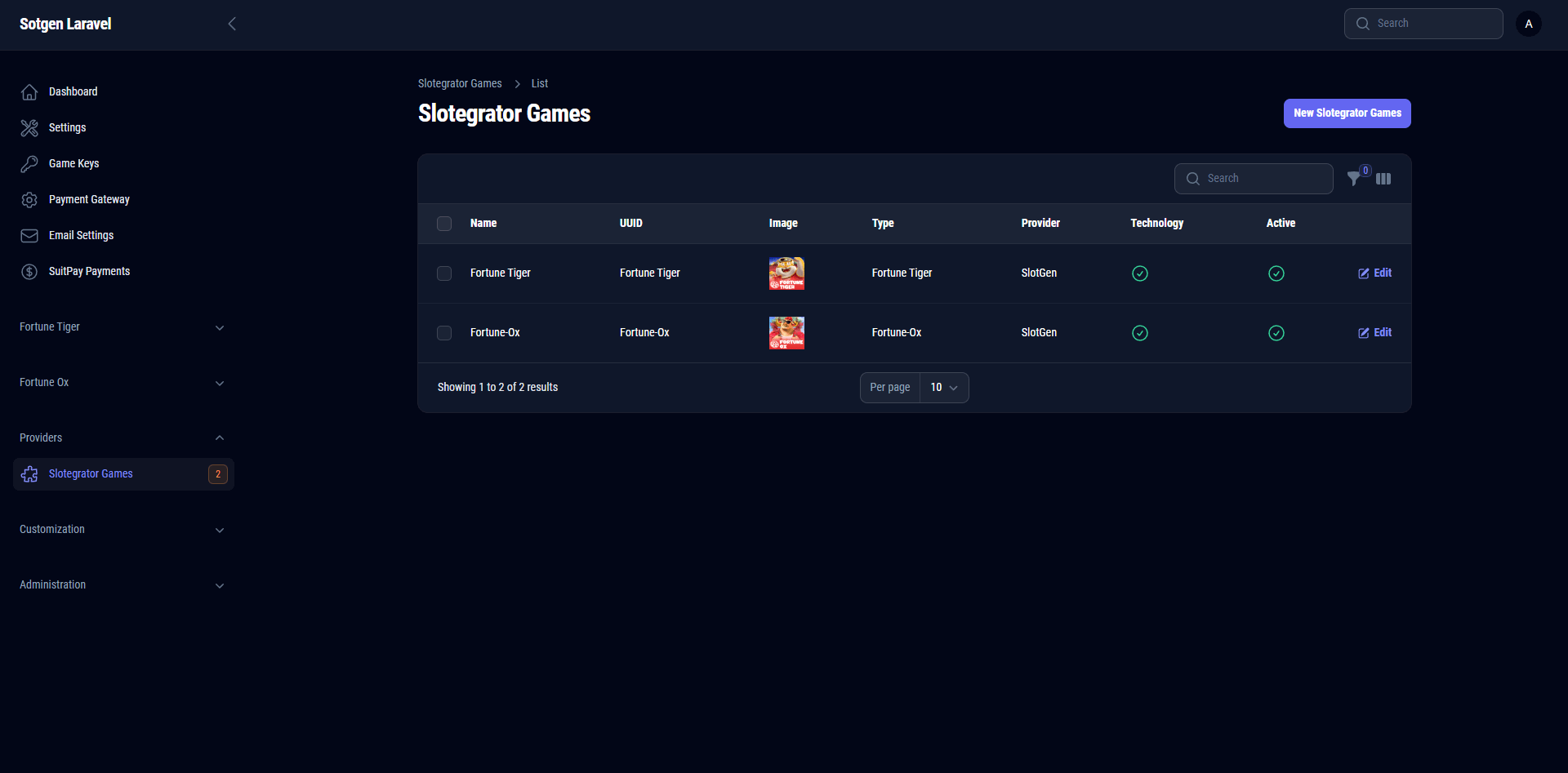Click the filter funnel icon
The height and width of the screenshot is (773, 1568).
(x=1353, y=179)
